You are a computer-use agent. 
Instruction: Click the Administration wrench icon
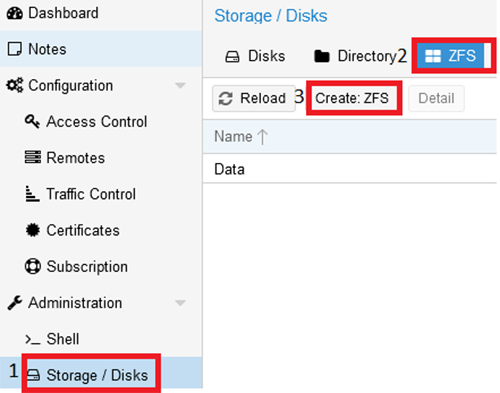click(15, 303)
